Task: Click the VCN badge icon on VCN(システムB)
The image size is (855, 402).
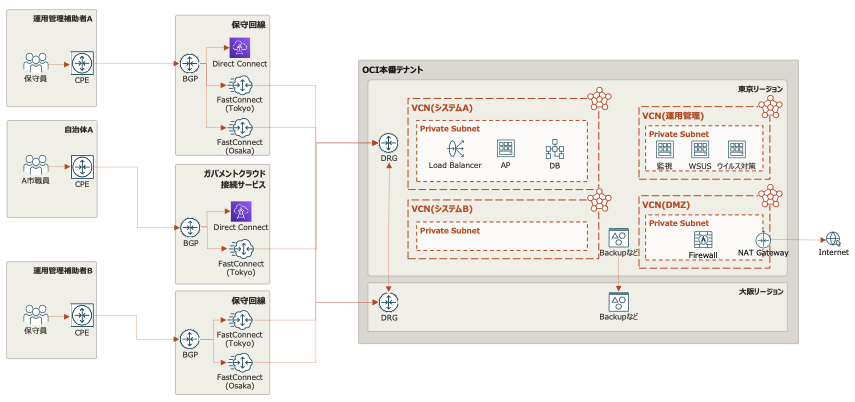Action: [600, 199]
